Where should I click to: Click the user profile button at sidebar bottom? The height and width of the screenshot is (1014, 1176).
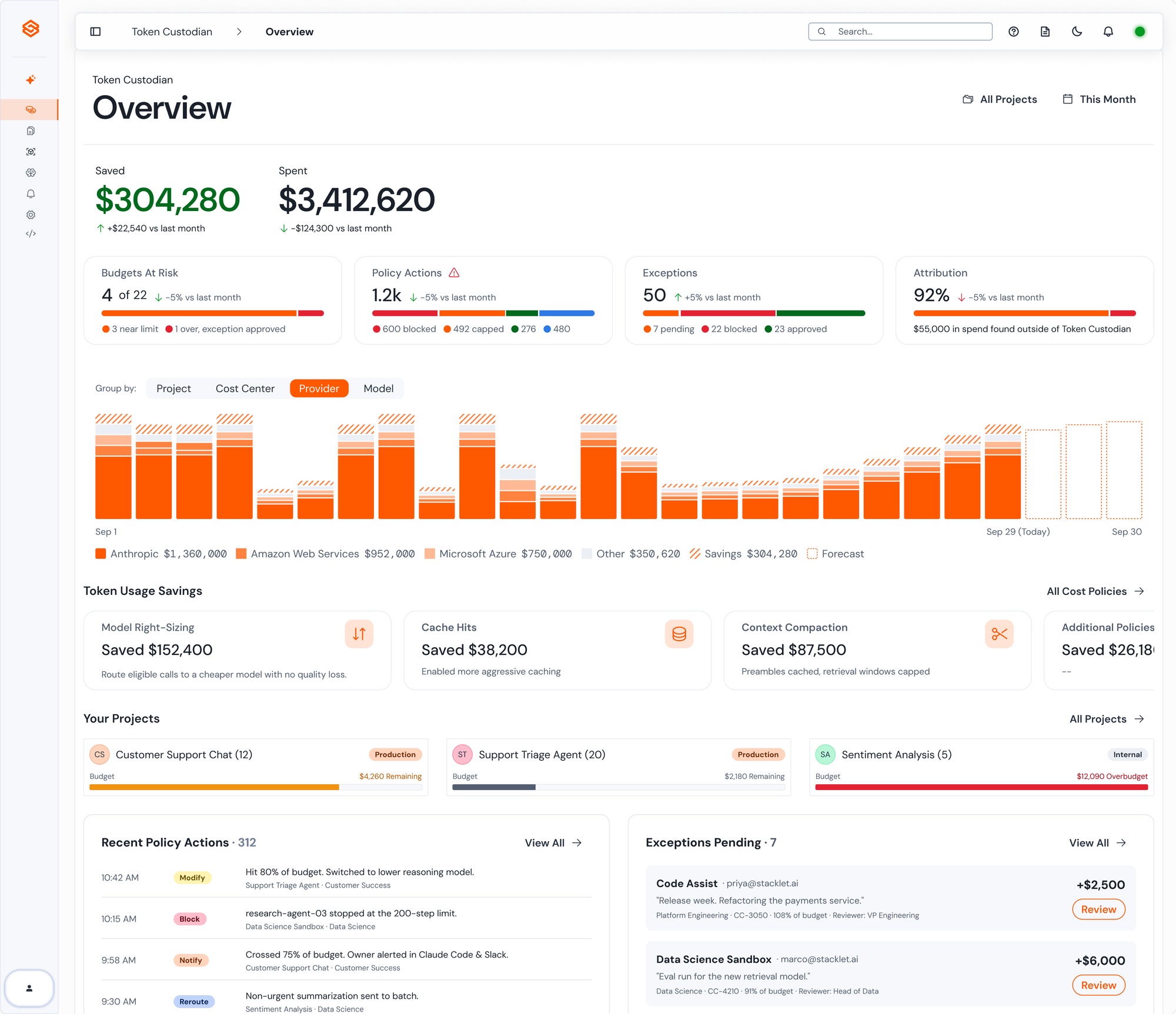[x=29, y=988]
